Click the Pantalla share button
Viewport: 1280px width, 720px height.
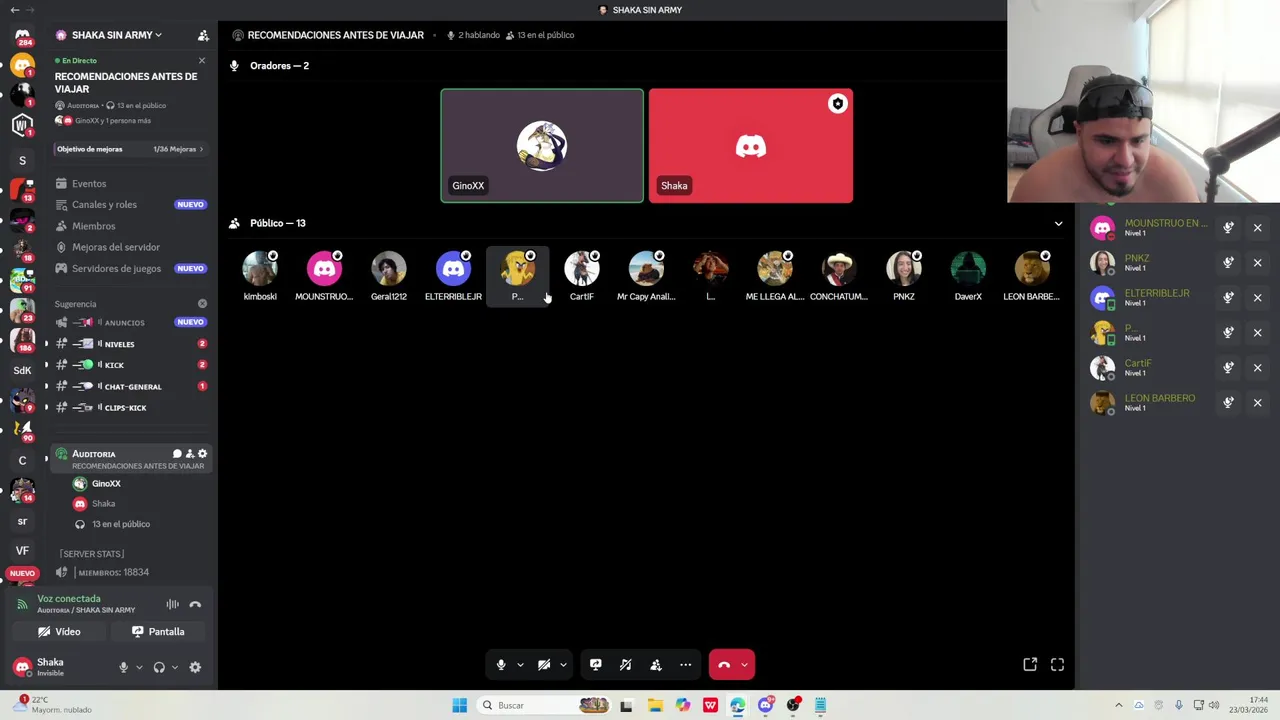(158, 632)
